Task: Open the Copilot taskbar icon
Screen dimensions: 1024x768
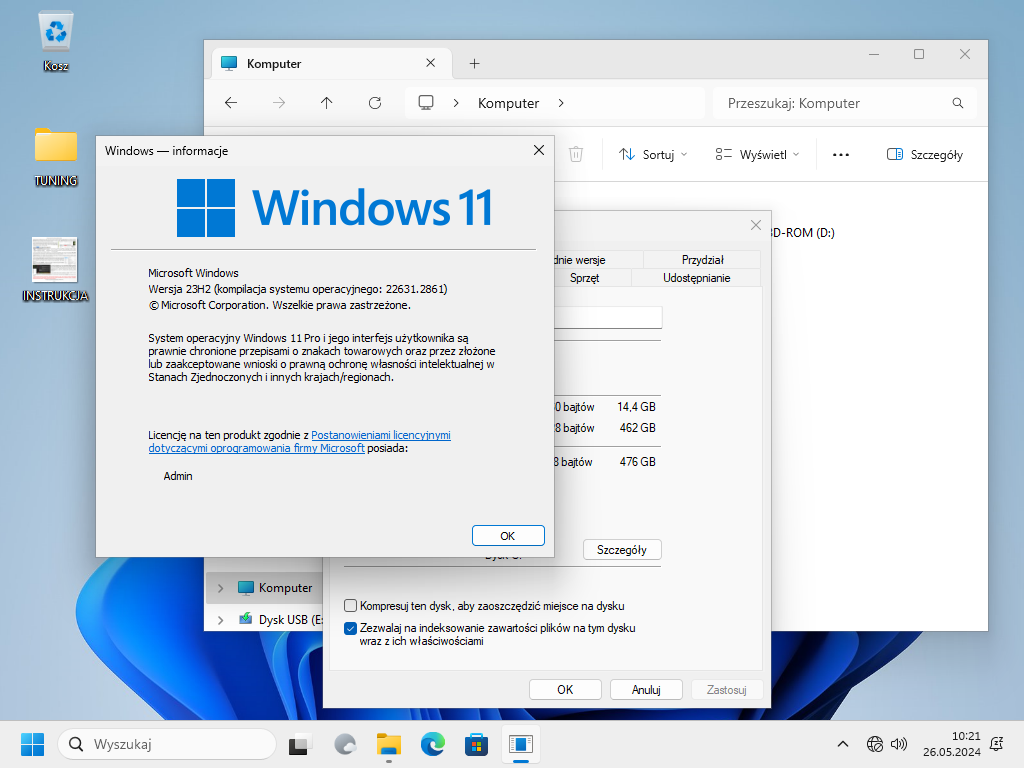Action: pos(345,744)
